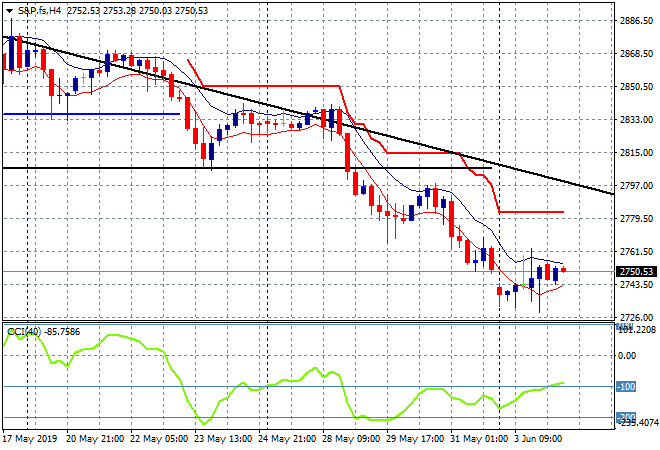Image resolution: width=660 pixels, height=450 pixels.
Task: Click the 31 May 01:00 time label
Action: point(479,439)
